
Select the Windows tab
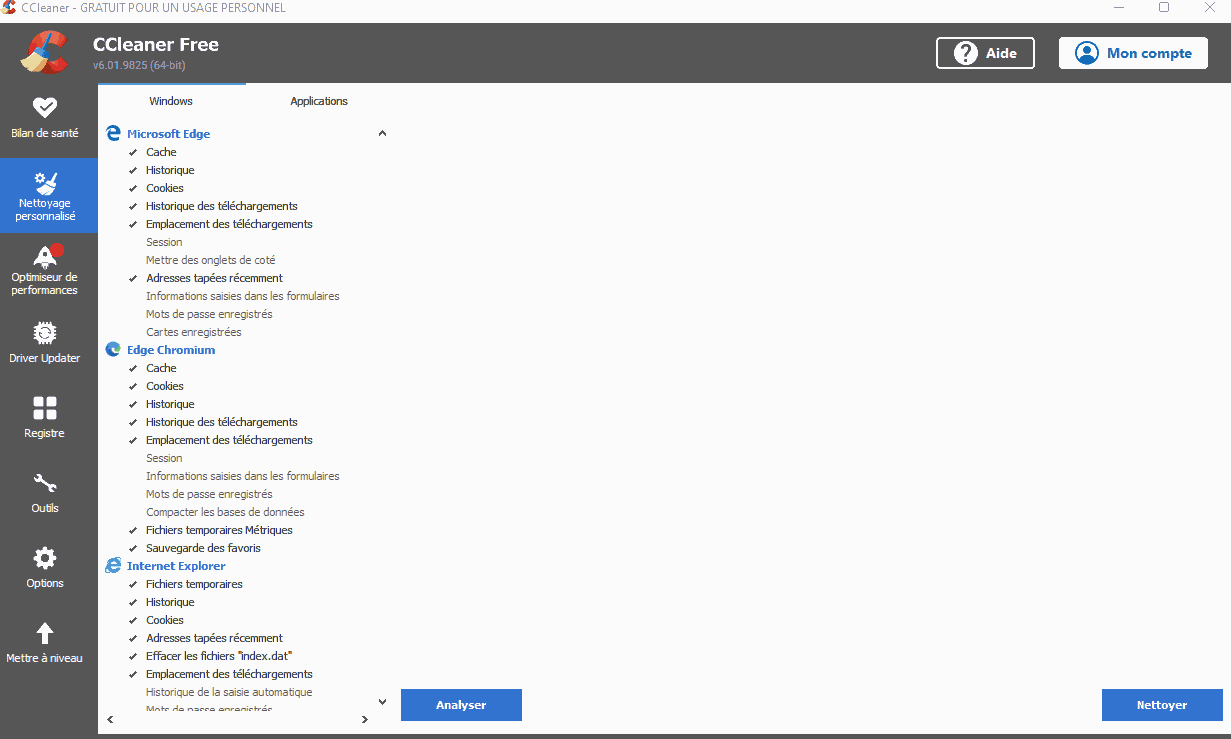[x=170, y=101]
